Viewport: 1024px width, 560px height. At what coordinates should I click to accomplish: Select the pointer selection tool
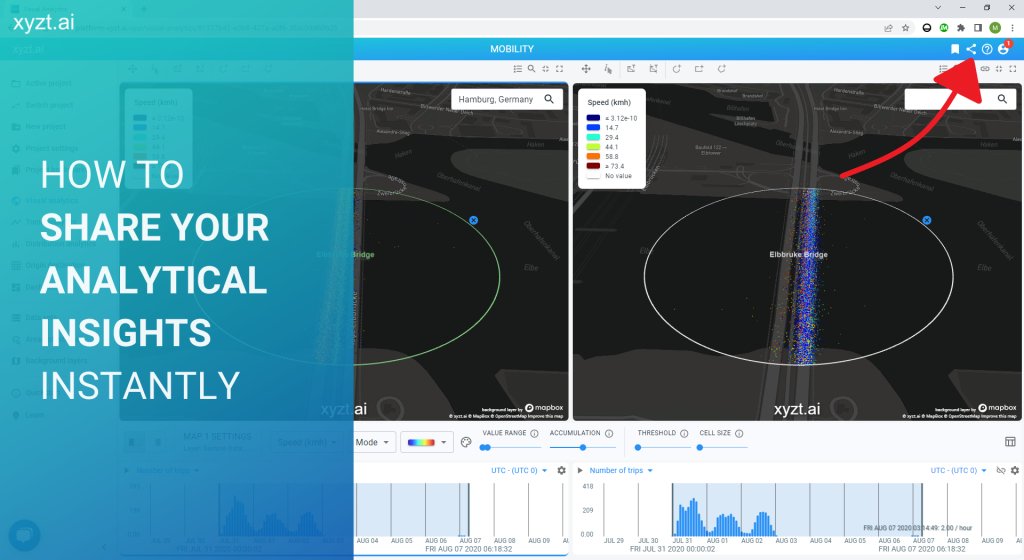click(607, 69)
